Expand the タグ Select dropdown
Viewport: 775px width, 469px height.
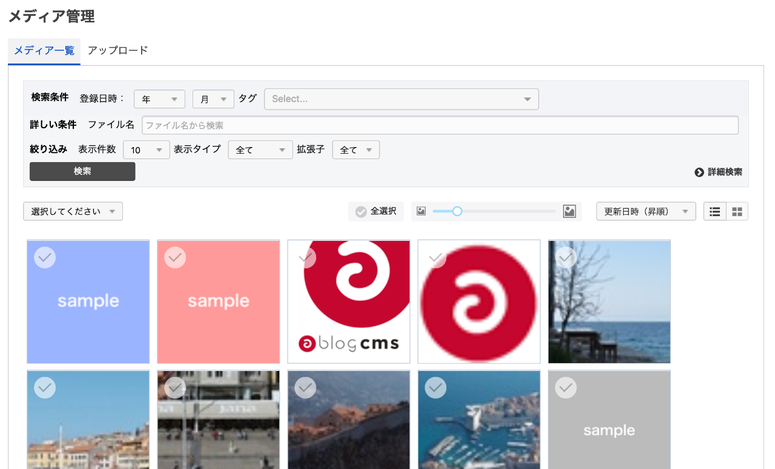(401, 99)
